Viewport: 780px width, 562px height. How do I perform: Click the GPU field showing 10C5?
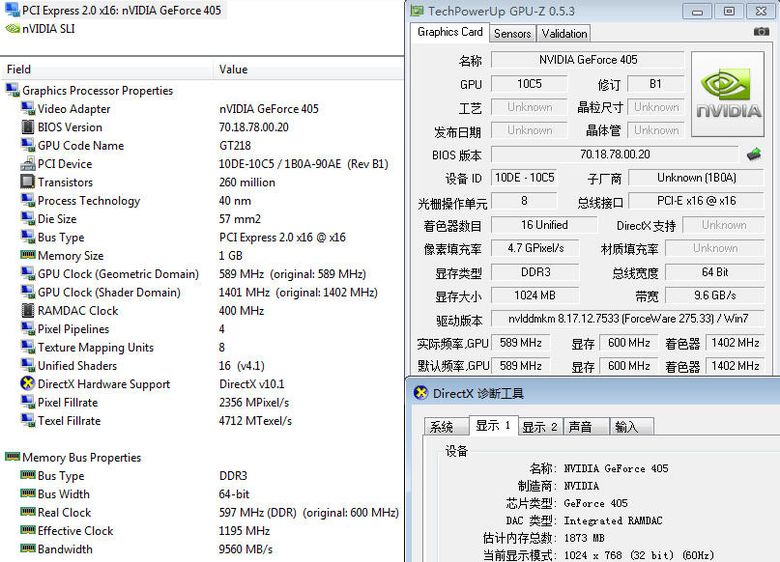click(x=529, y=84)
